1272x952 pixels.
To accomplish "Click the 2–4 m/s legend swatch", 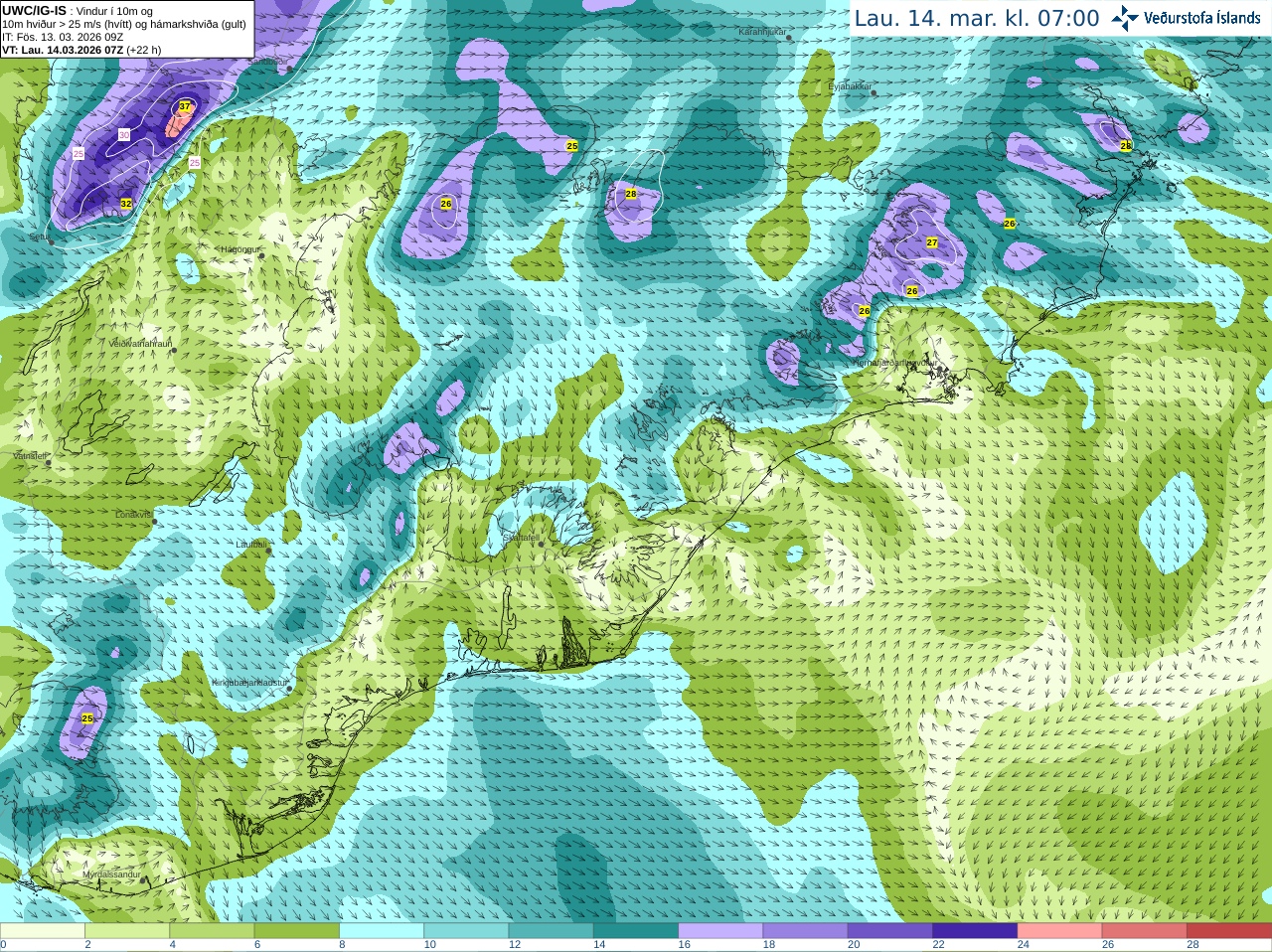I will (x=127, y=931).
